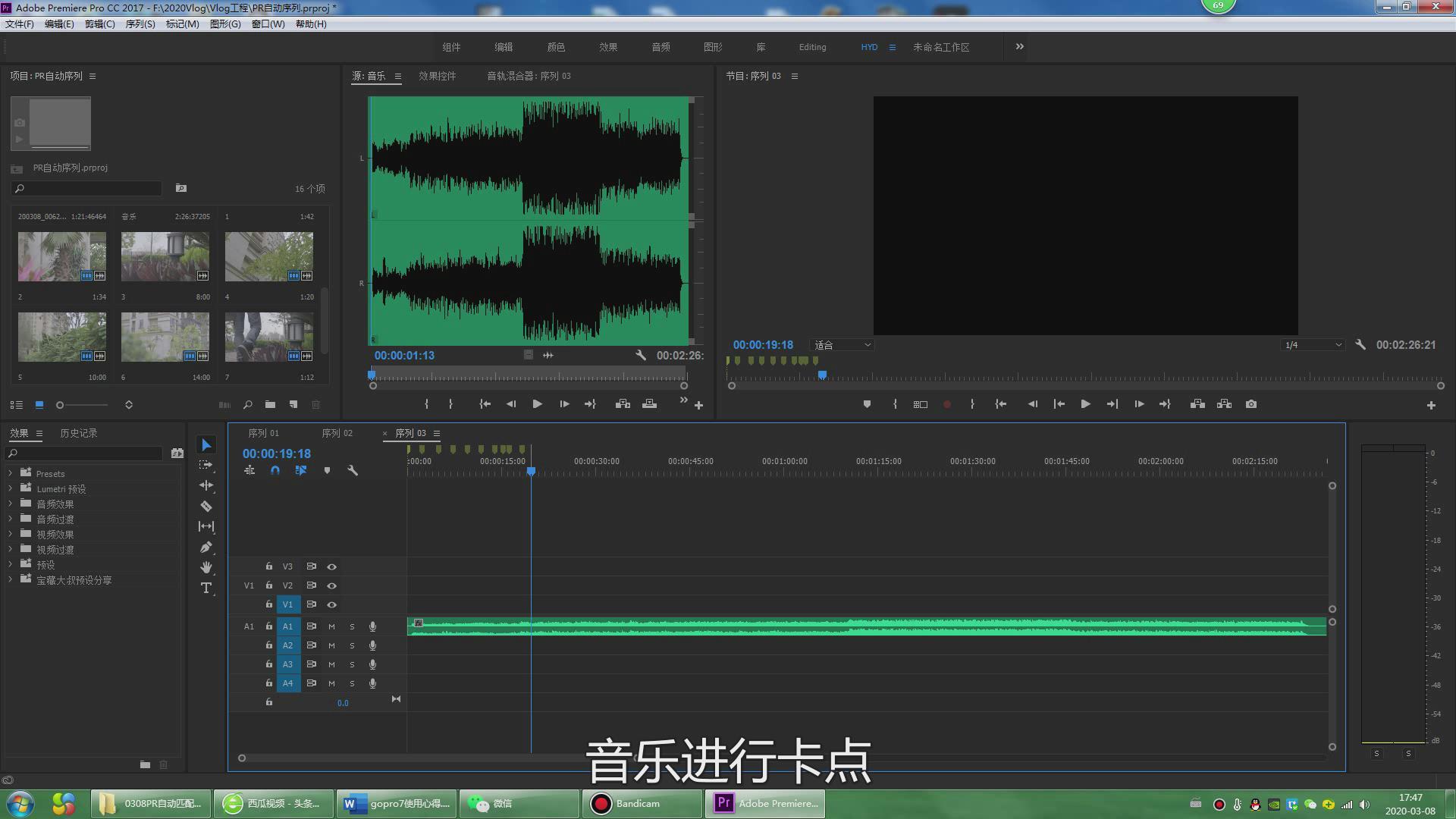The width and height of the screenshot is (1456, 819).
Task: Open 适合 zoom level dropdown
Action: pyautogui.click(x=842, y=345)
